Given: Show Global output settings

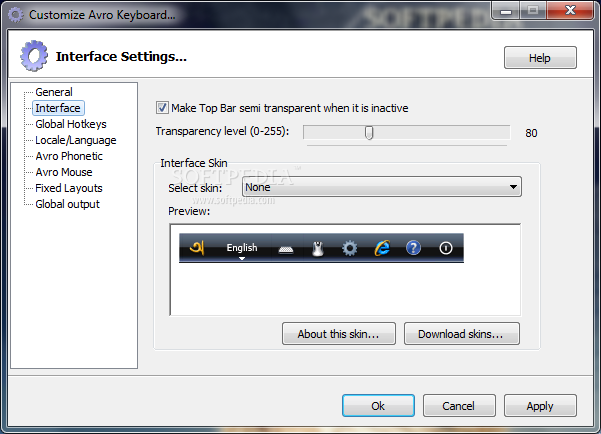Looking at the screenshot, I should pyautogui.click(x=67, y=204).
